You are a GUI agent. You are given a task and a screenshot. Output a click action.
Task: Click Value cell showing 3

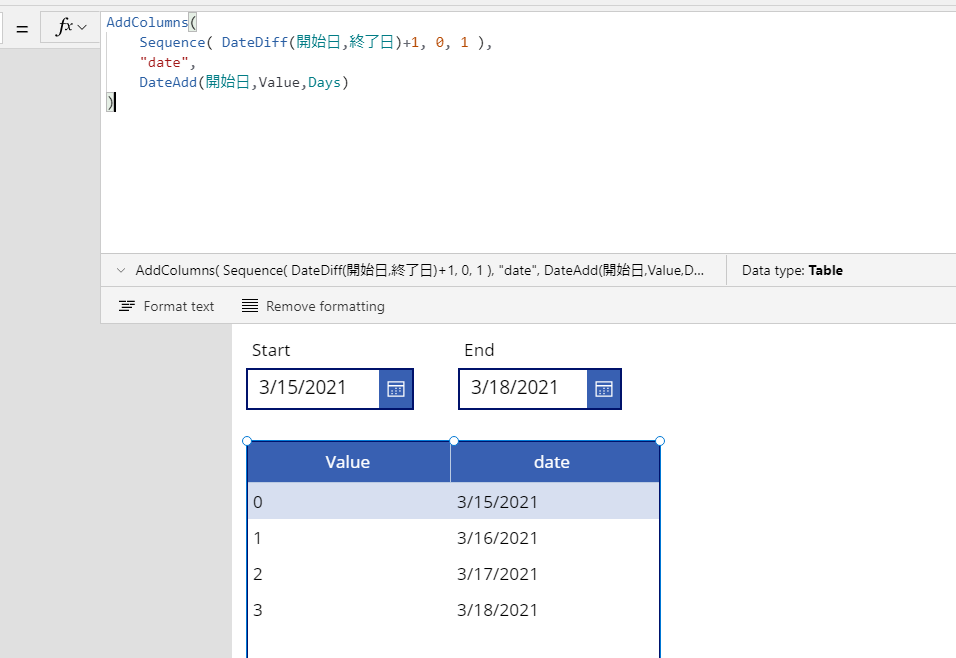click(258, 610)
